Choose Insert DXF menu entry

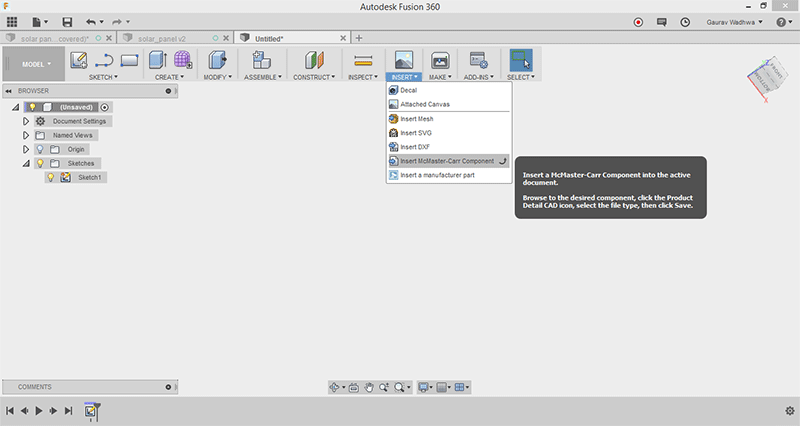click(x=449, y=147)
